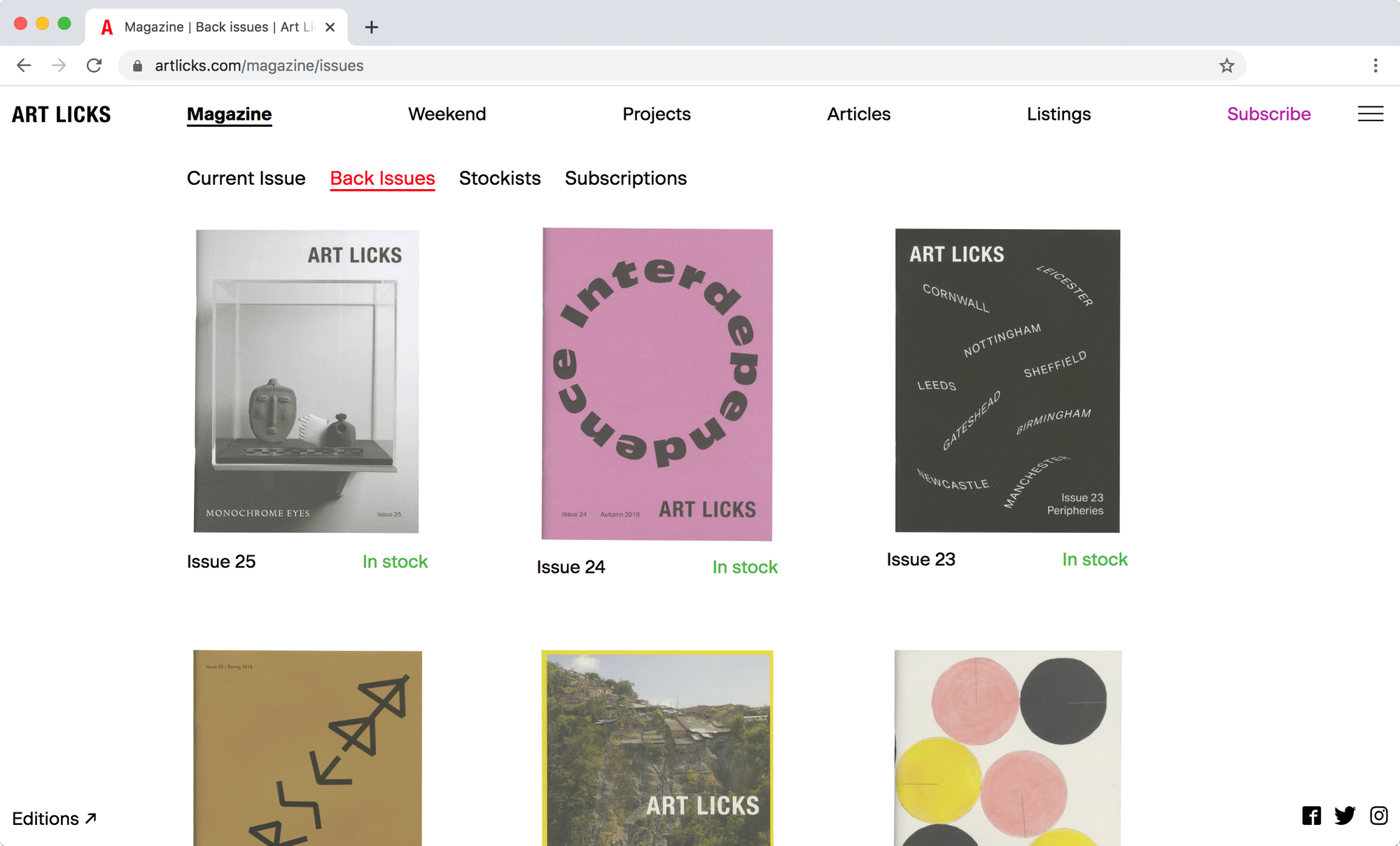The width and height of the screenshot is (1400, 846).
Task: Bookmark this page with star icon
Action: (x=1226, y=66)
